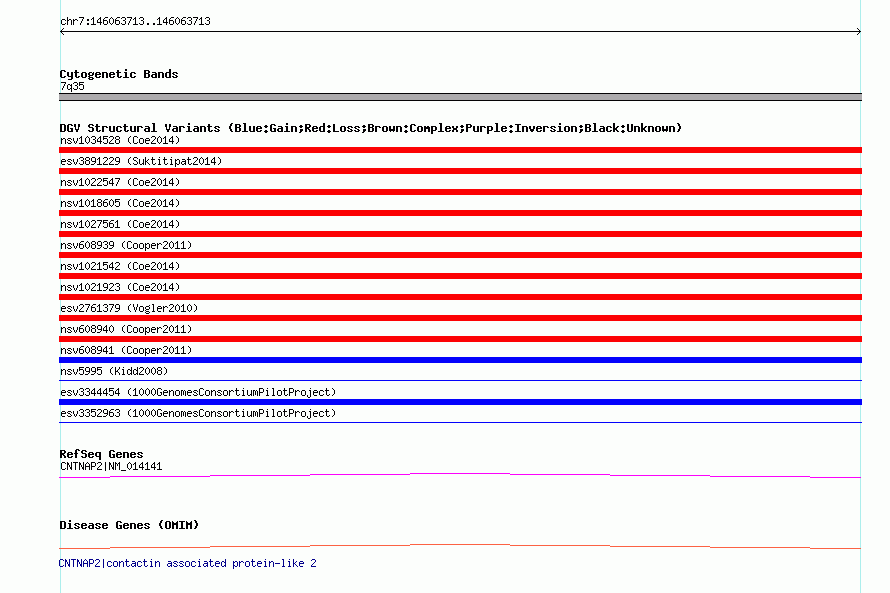The height and width of the screenshot is (593, 890).
Task: Click the nsv608940 (Cooper2011) red bar
Action: point(460,339)
